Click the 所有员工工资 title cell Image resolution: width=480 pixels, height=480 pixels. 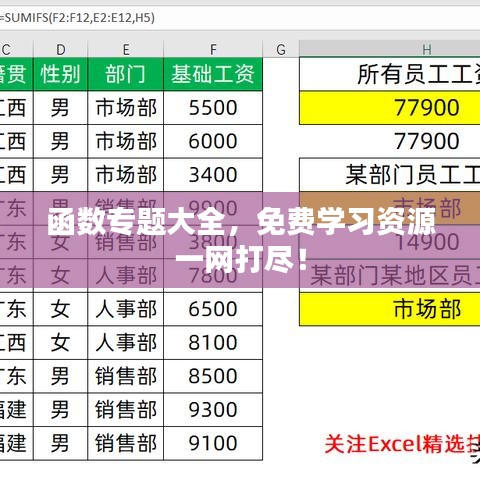pyautogui.click(x=390, y=74)
